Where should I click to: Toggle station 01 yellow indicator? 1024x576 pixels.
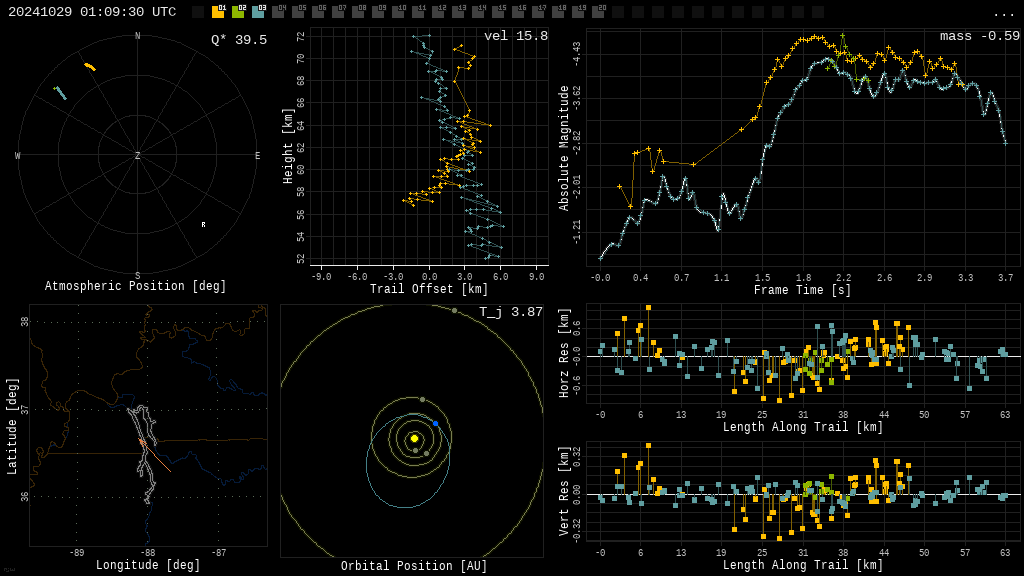(x=218, y=12)
